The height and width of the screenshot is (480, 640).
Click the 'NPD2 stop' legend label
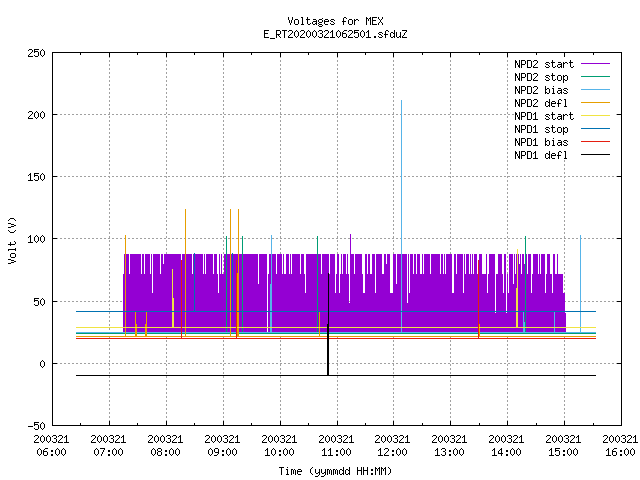point(541,77)
